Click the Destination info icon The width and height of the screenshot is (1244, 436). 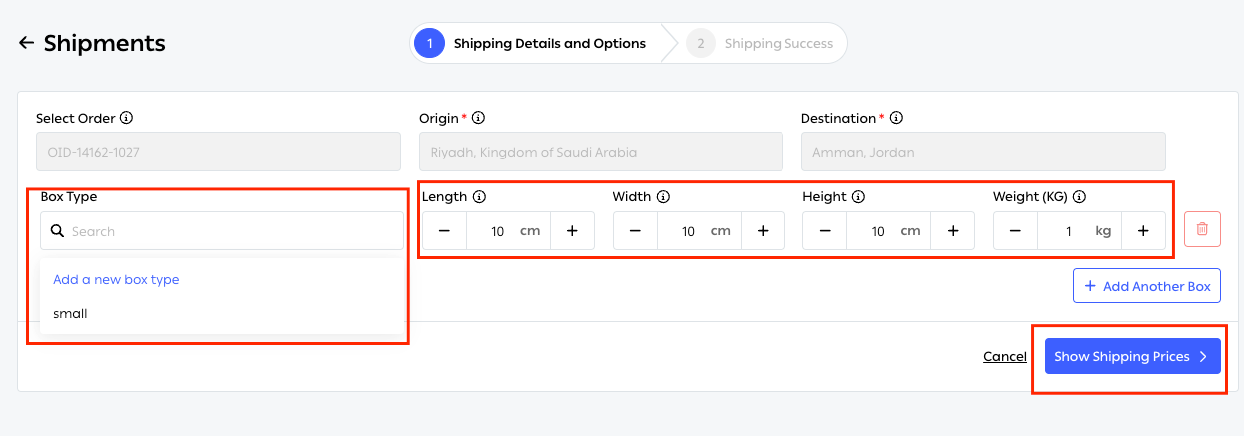[x=896, y=118]
